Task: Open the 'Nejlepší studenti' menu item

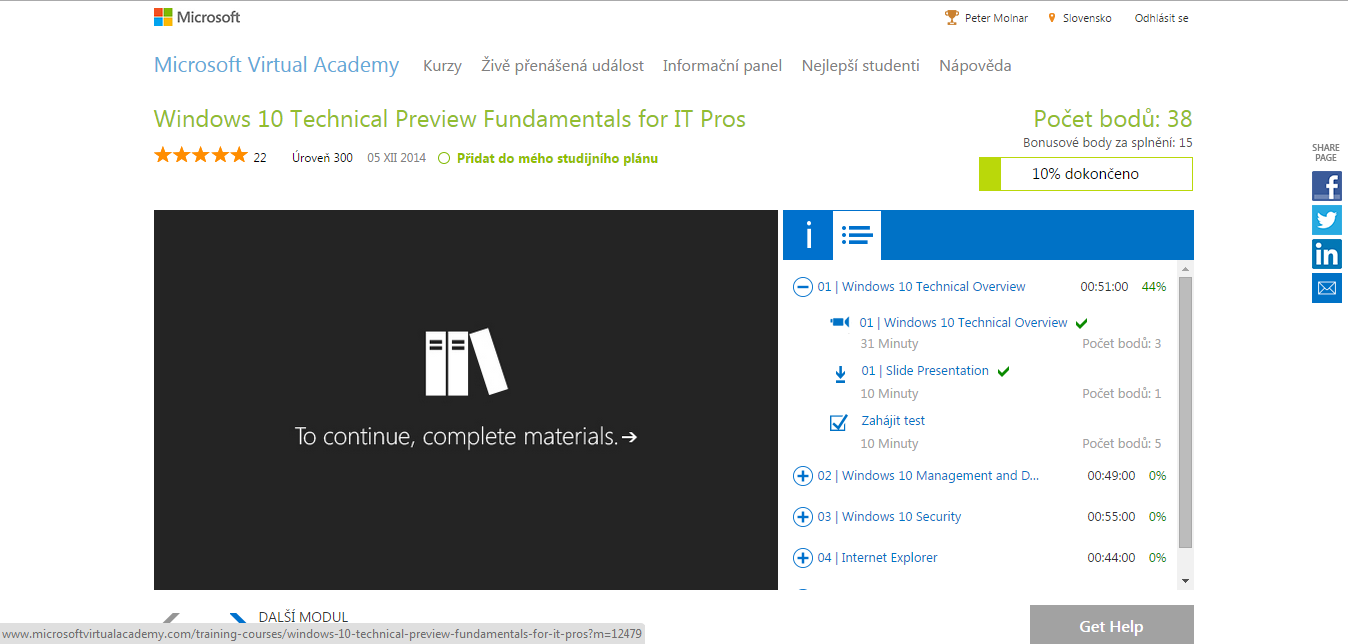Action: coord(860,66)
